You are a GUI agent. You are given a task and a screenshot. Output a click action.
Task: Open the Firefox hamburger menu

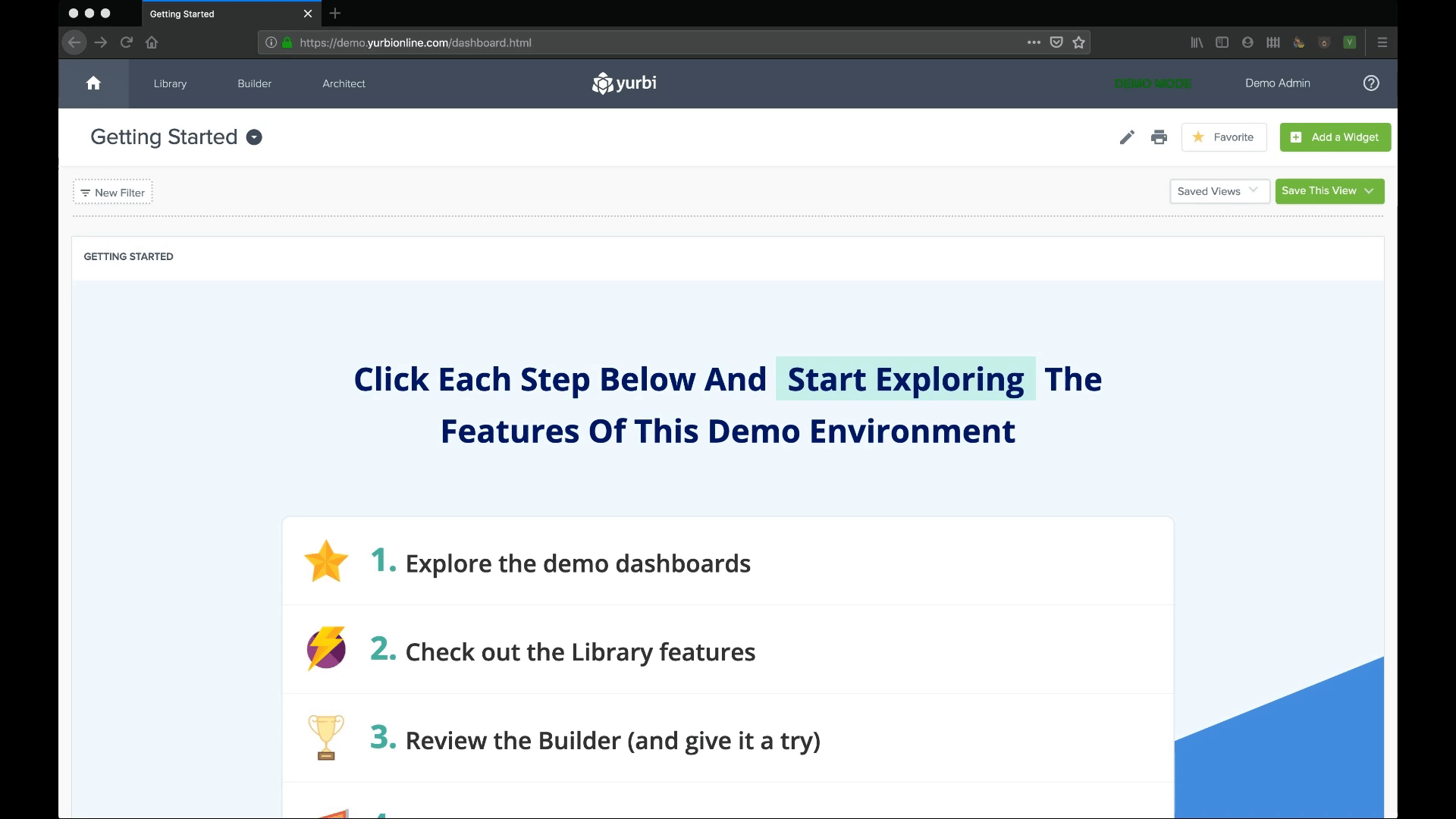1382,42
